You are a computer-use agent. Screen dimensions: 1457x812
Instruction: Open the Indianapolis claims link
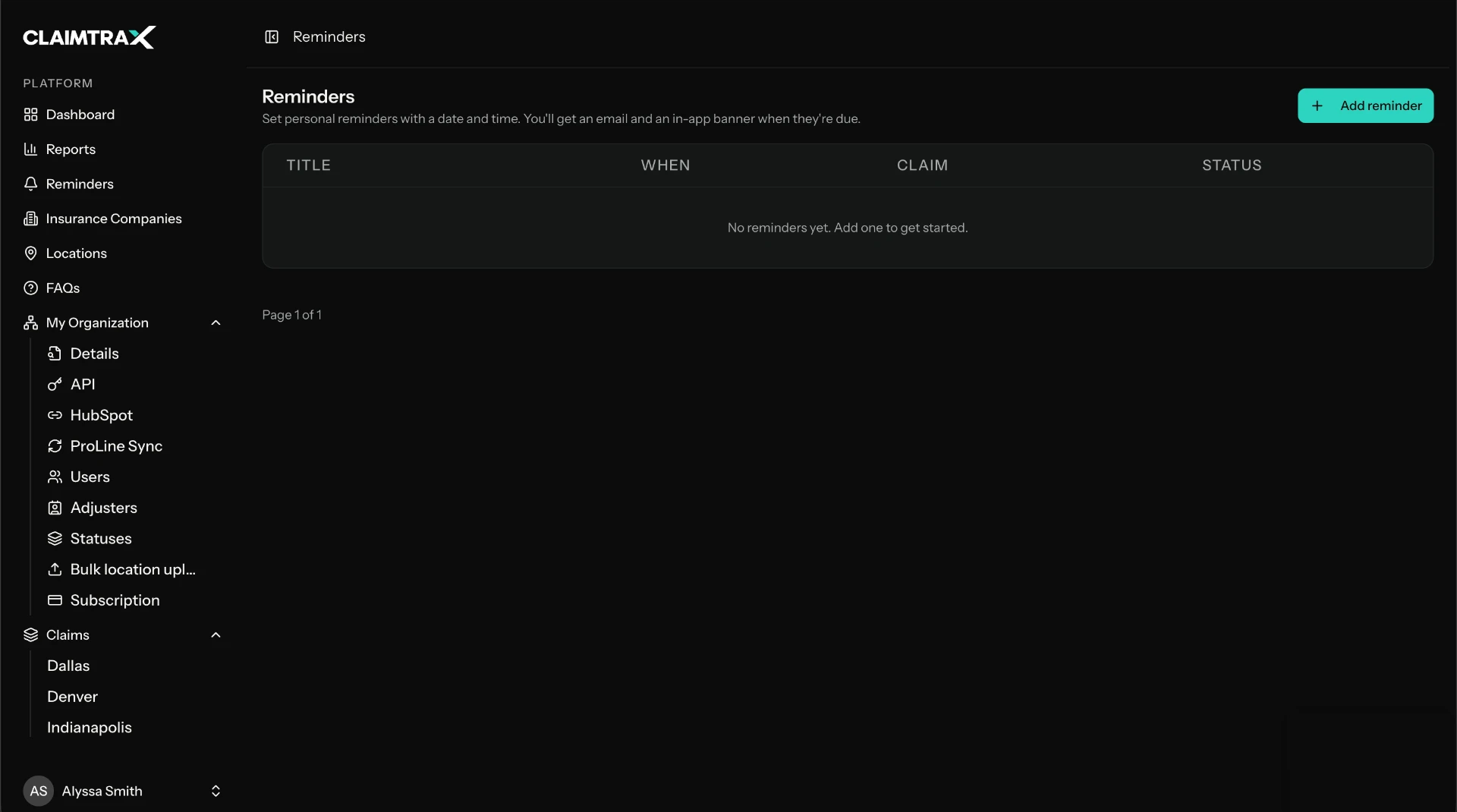[90, 728]
